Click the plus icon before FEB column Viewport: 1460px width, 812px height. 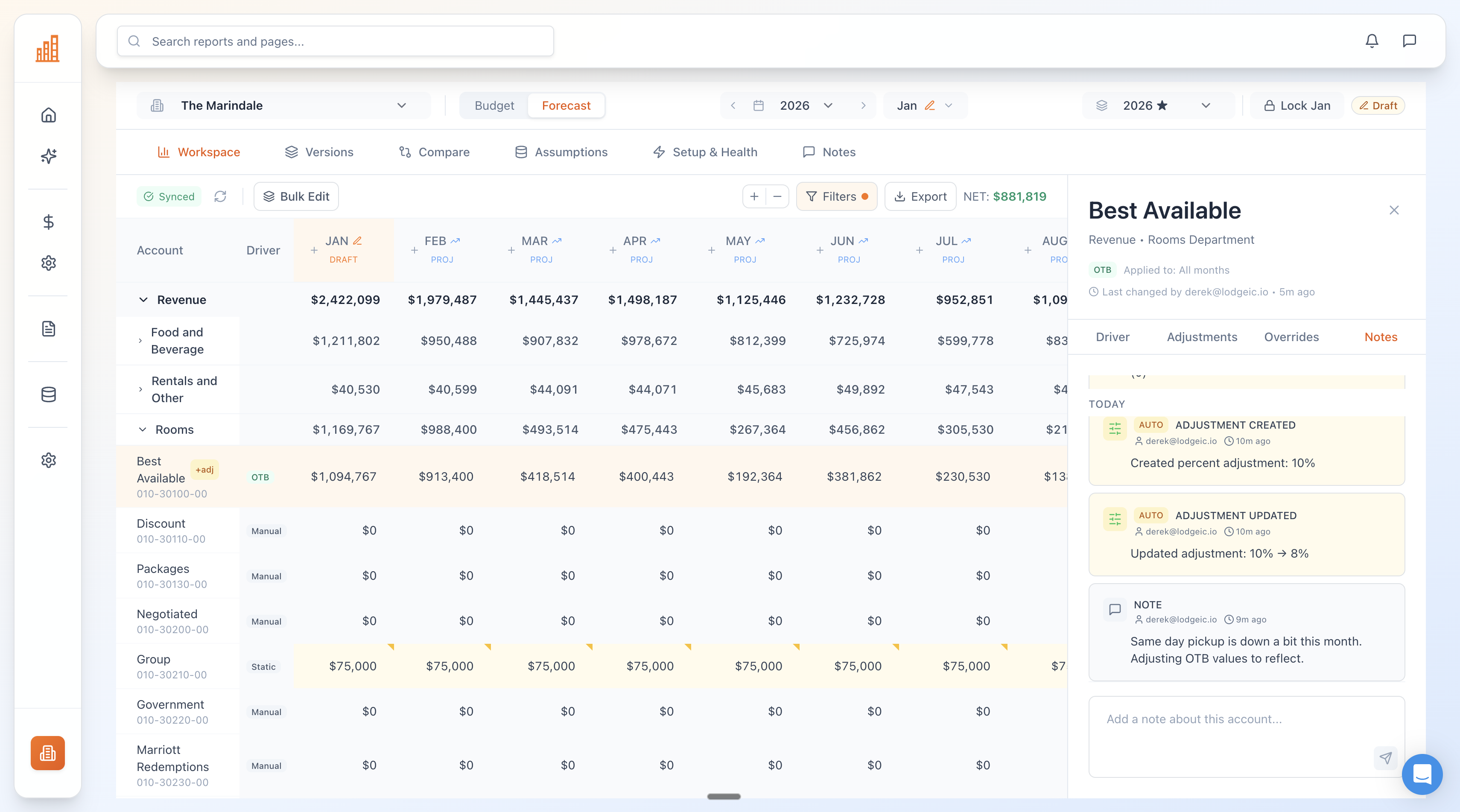415,250
